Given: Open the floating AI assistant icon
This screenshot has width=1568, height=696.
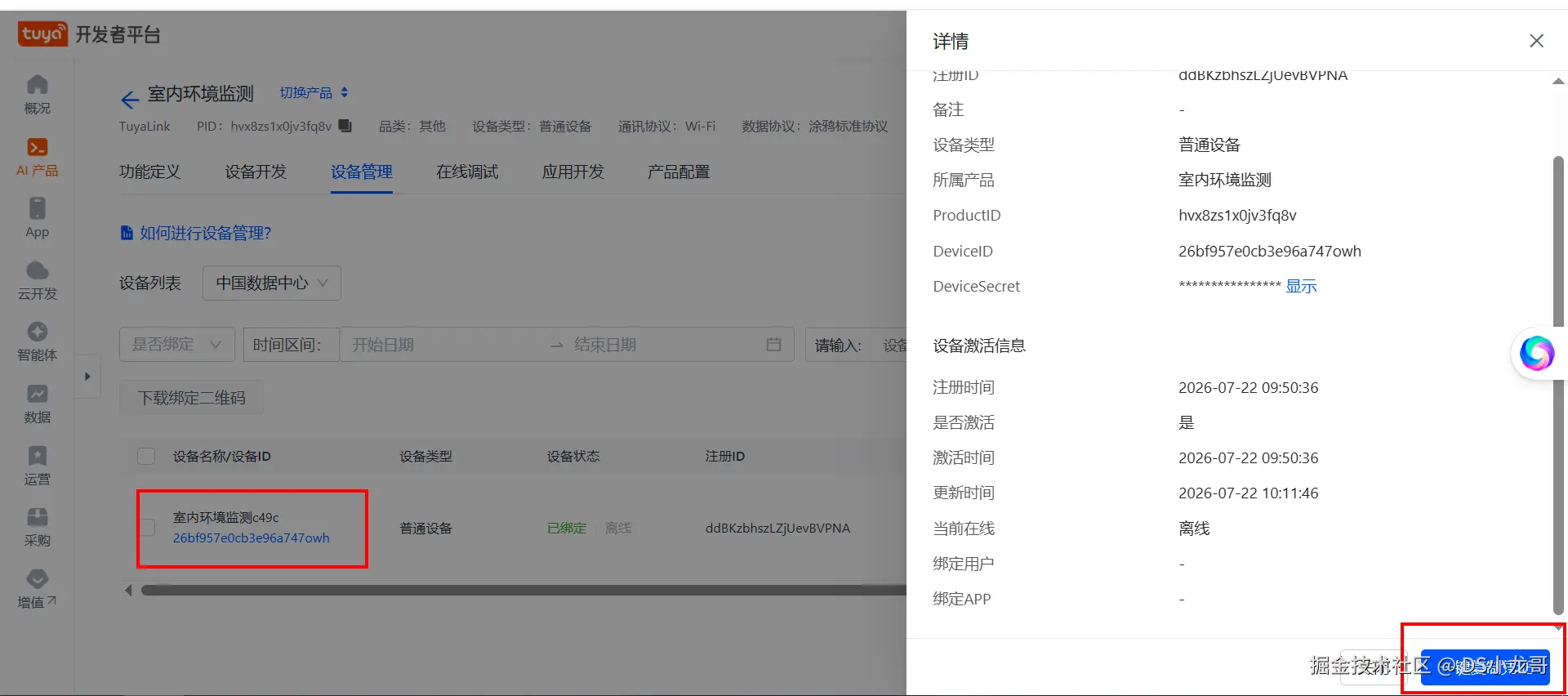Looking at the screenshot, I should pos(1536,353).
